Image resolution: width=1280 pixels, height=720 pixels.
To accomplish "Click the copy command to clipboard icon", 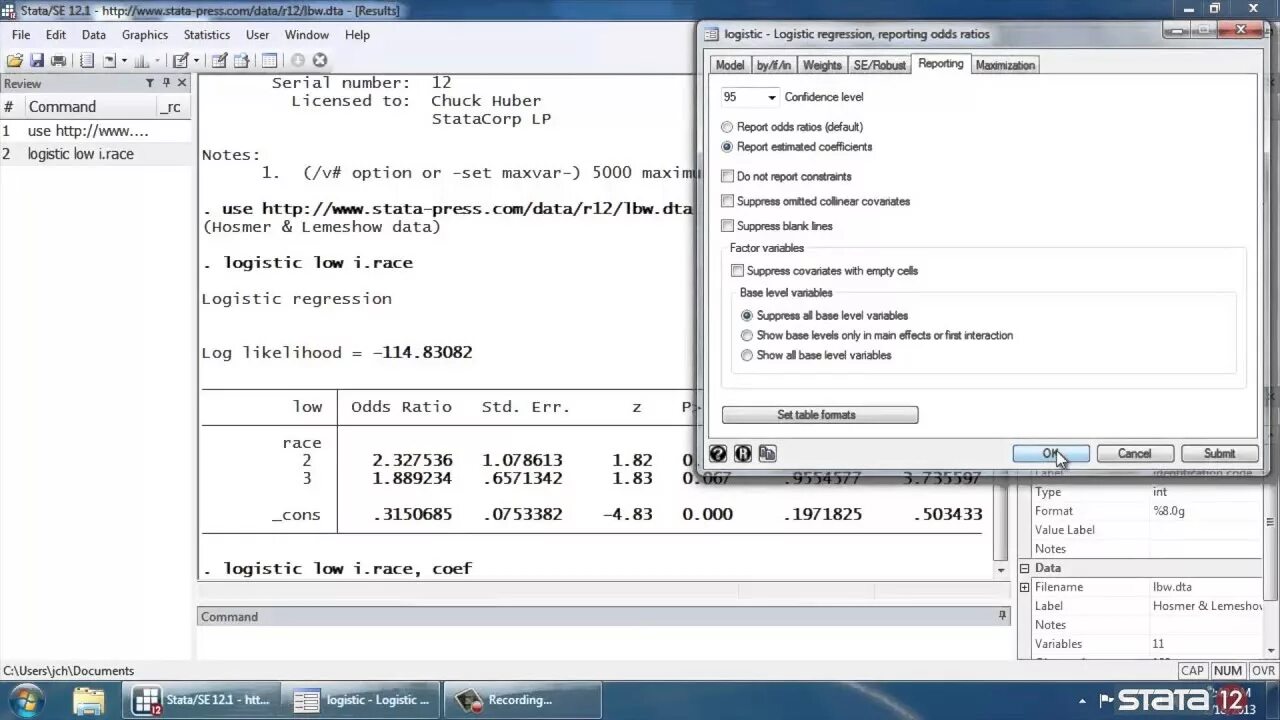I will pos(767,453).
